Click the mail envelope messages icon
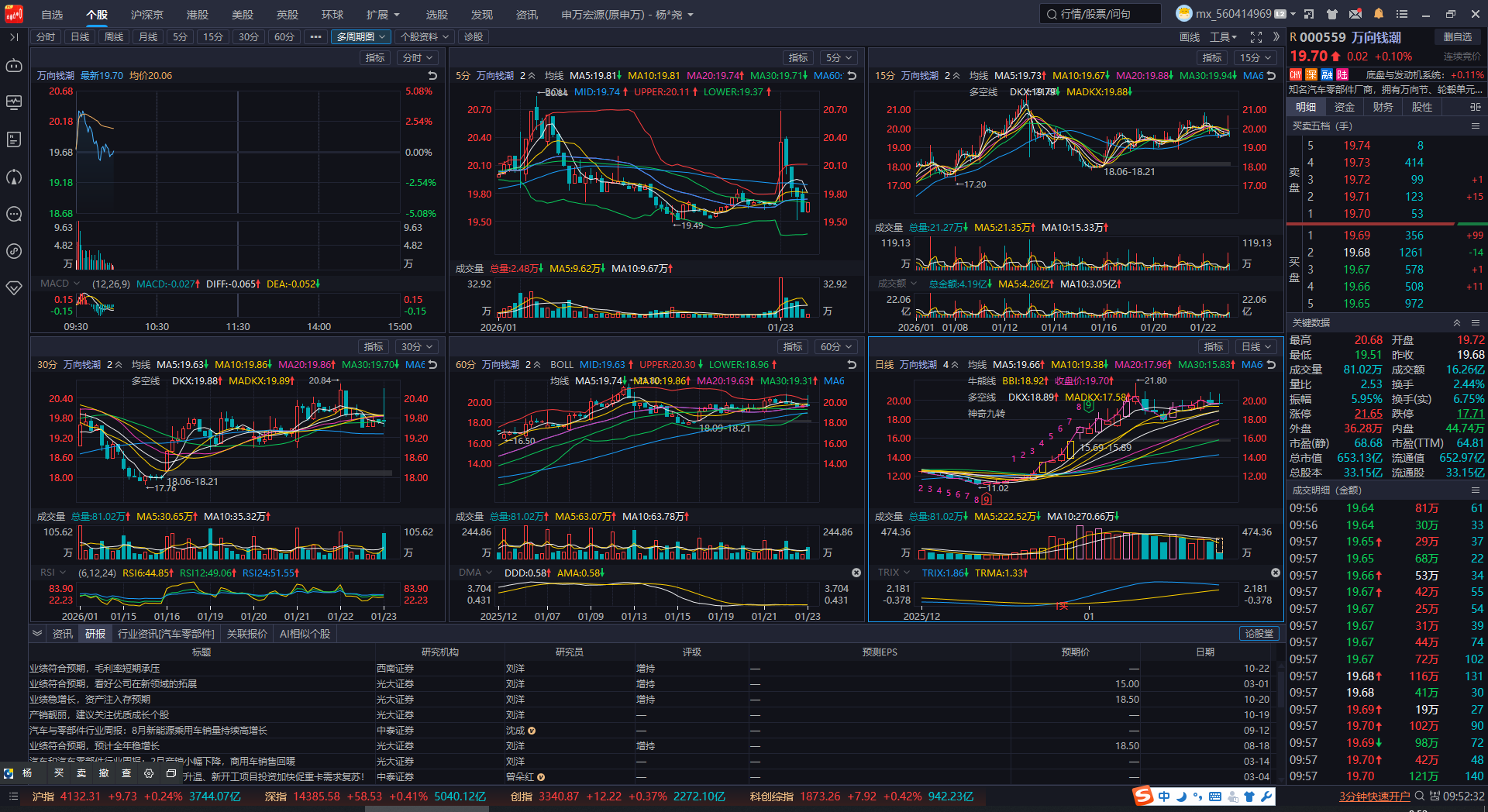The width and height of the screenshot is (1488, 812). (1355, 14)
